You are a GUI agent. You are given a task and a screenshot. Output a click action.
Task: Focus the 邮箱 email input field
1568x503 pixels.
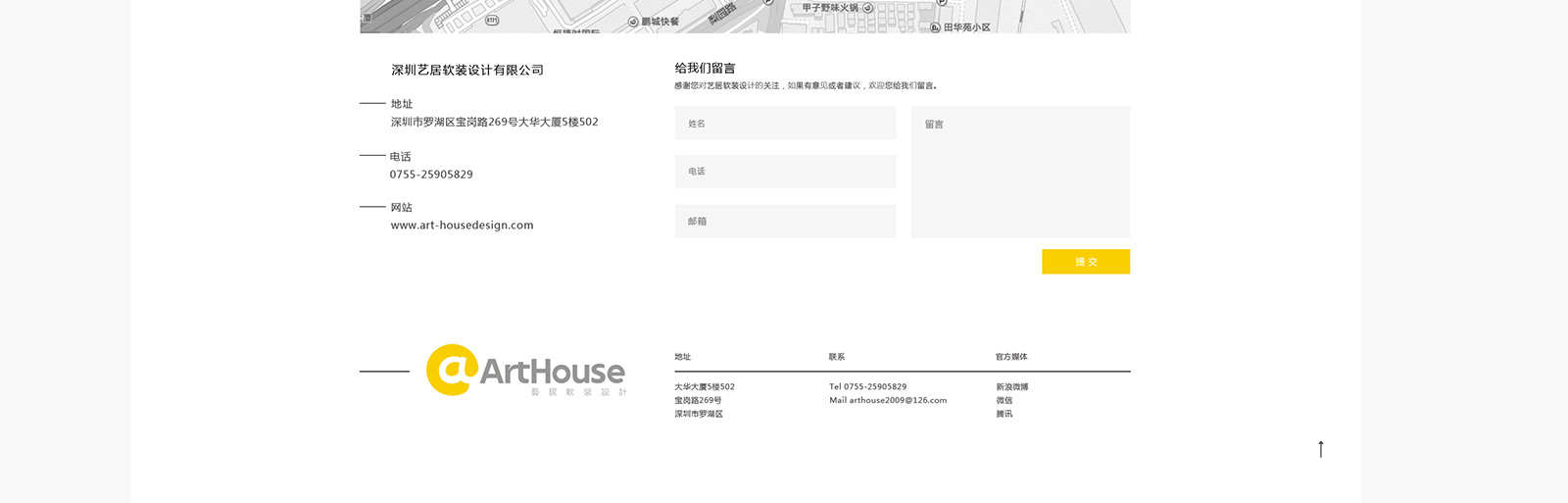click(x=785, y=222)
